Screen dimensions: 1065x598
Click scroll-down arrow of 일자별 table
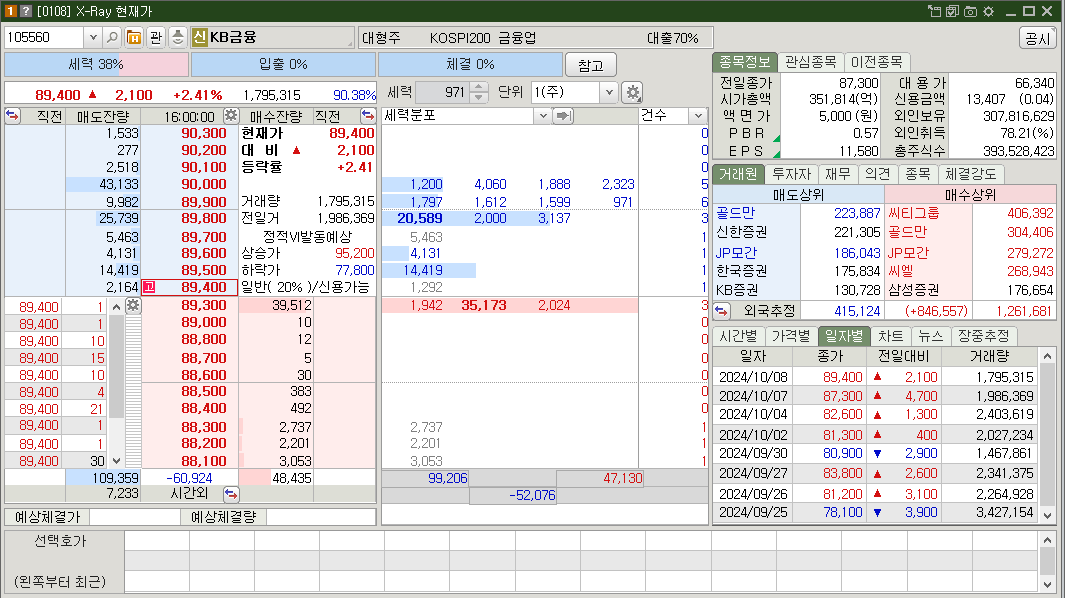coord(1047,516)
